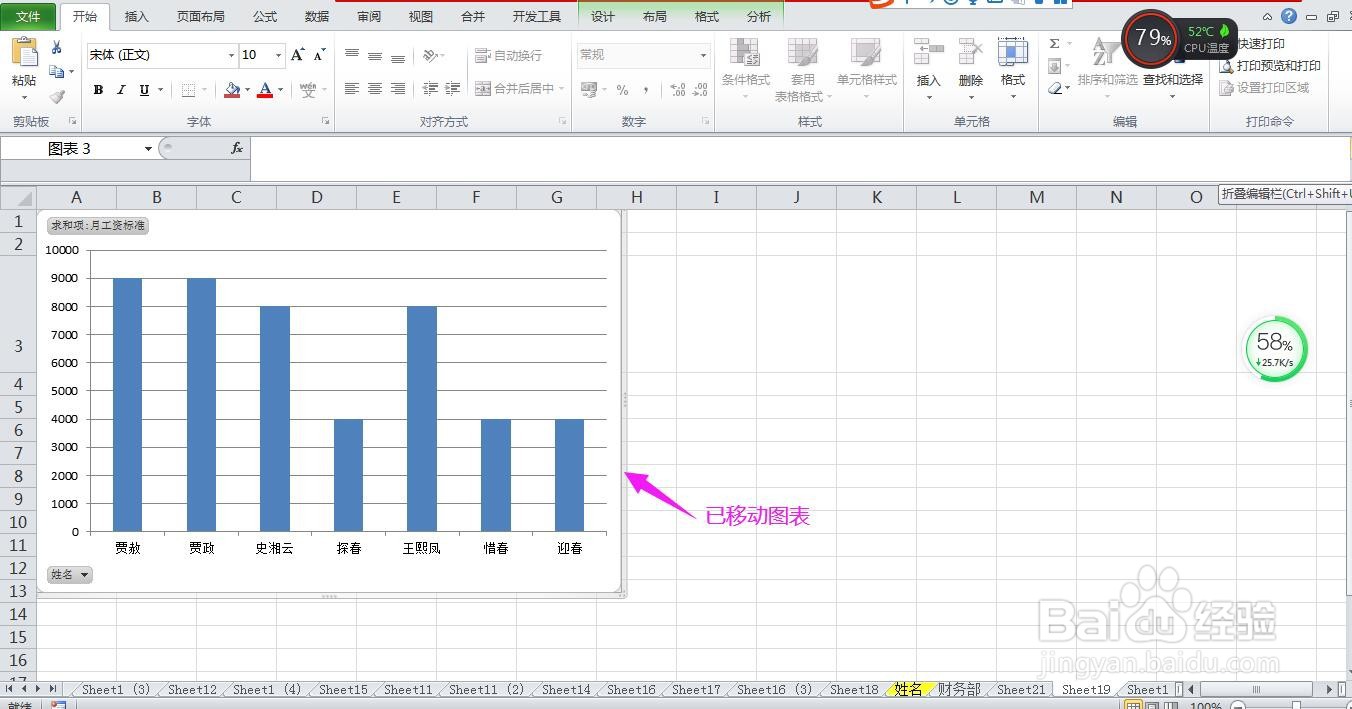Screen dimensions: 1352x709
Task: Open font dialog launcher in 字体 group
Action: (x=325, y=121)
